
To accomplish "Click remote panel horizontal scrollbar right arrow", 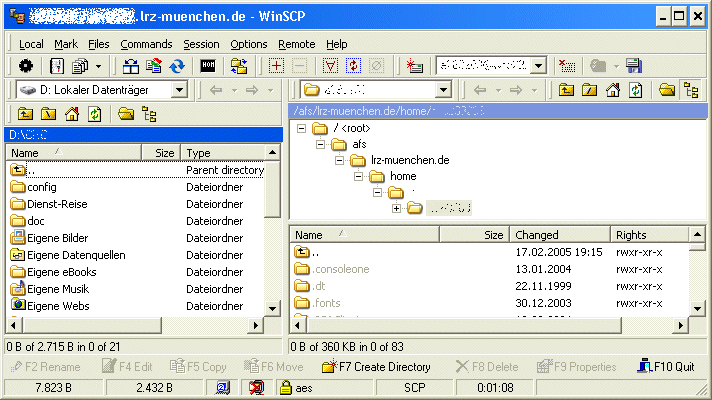I will click(680, 325).
